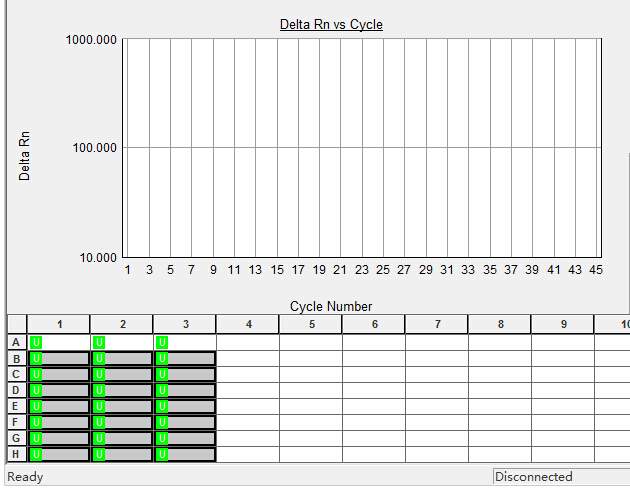This screenshot has width=630, height=492.
Task: Click the 1000.000 y-axis value
Action: point(91,40)
